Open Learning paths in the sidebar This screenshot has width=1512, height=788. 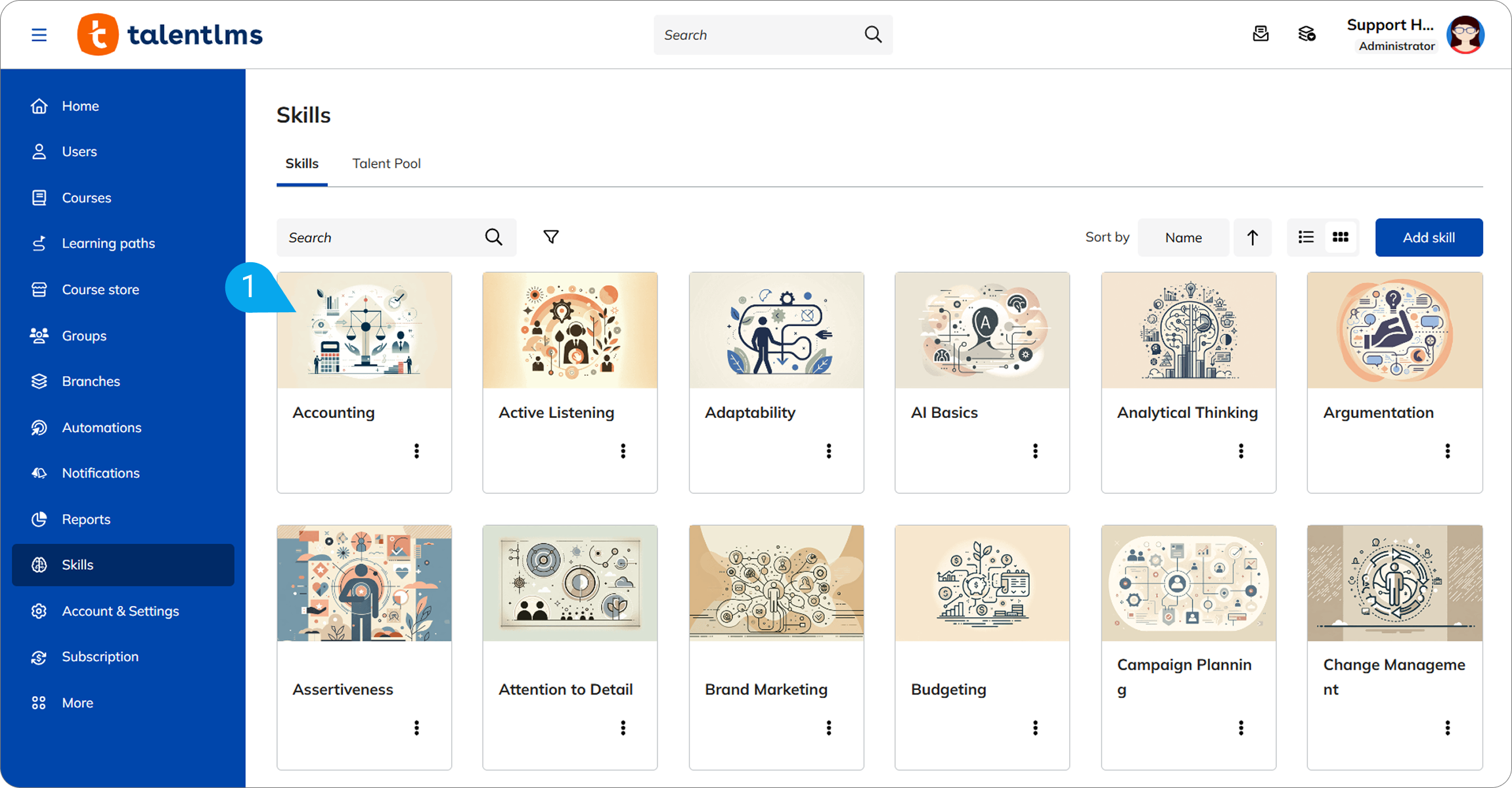pos(108,243)
